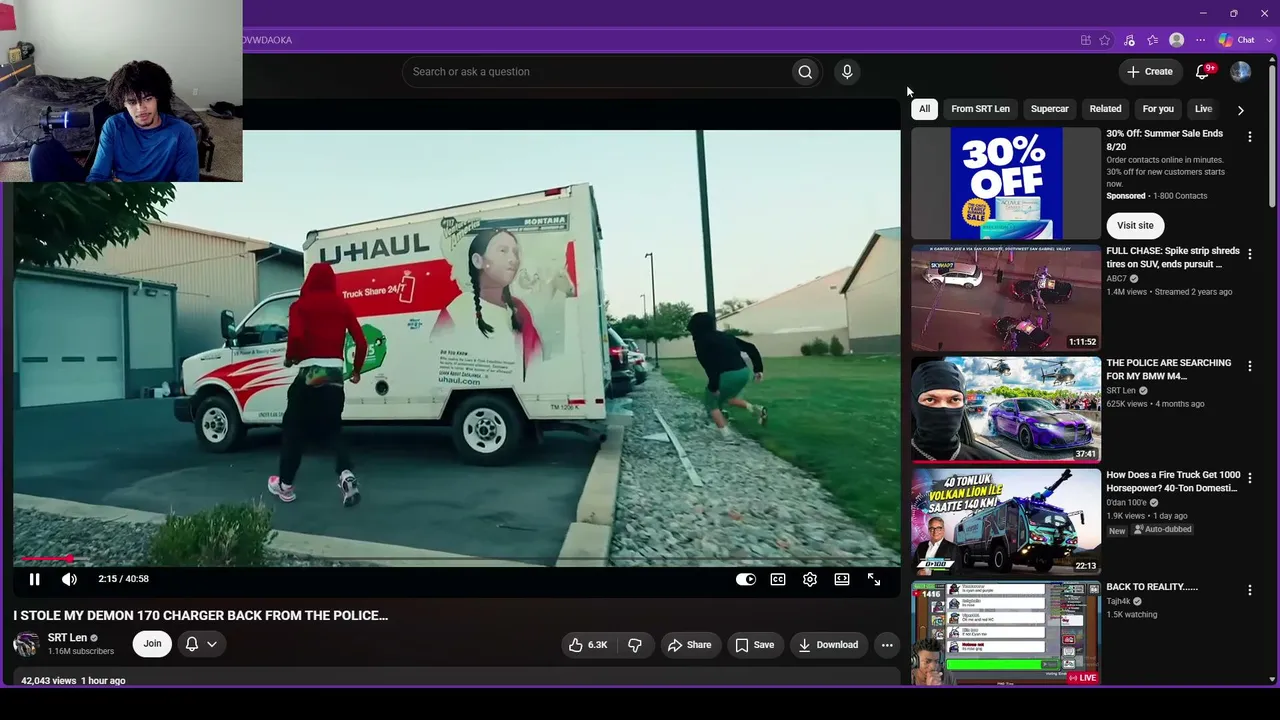Start voice search with the microphone icon
The height and width of the screenshot is (720, 1280).
pyautogui.click(x=847, y=72)
